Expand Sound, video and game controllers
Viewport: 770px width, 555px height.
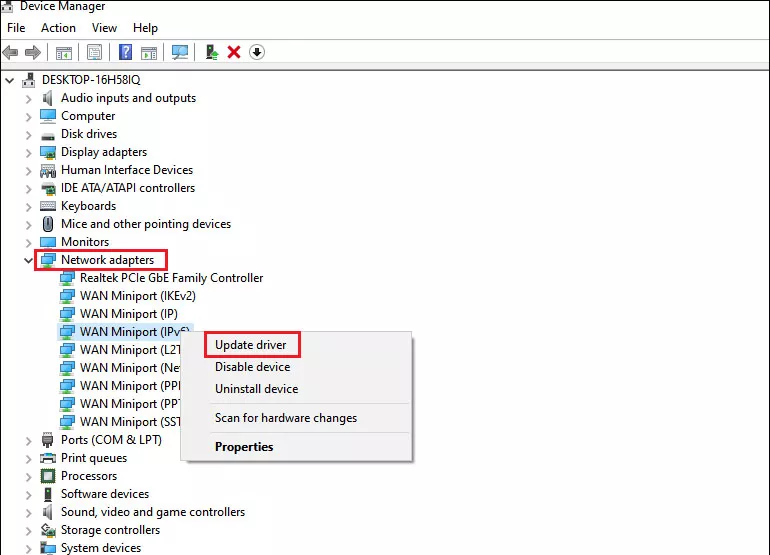[x=28, y=513]
